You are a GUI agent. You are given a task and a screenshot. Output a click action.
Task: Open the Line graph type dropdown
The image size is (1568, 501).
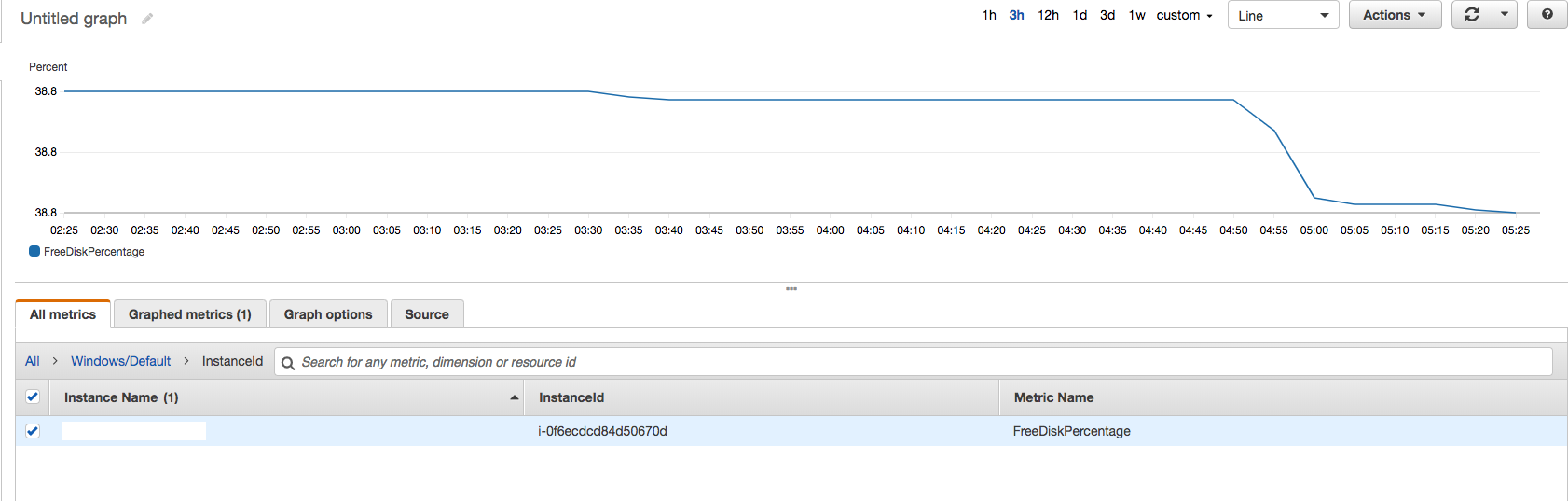[x=1283, y=16]
